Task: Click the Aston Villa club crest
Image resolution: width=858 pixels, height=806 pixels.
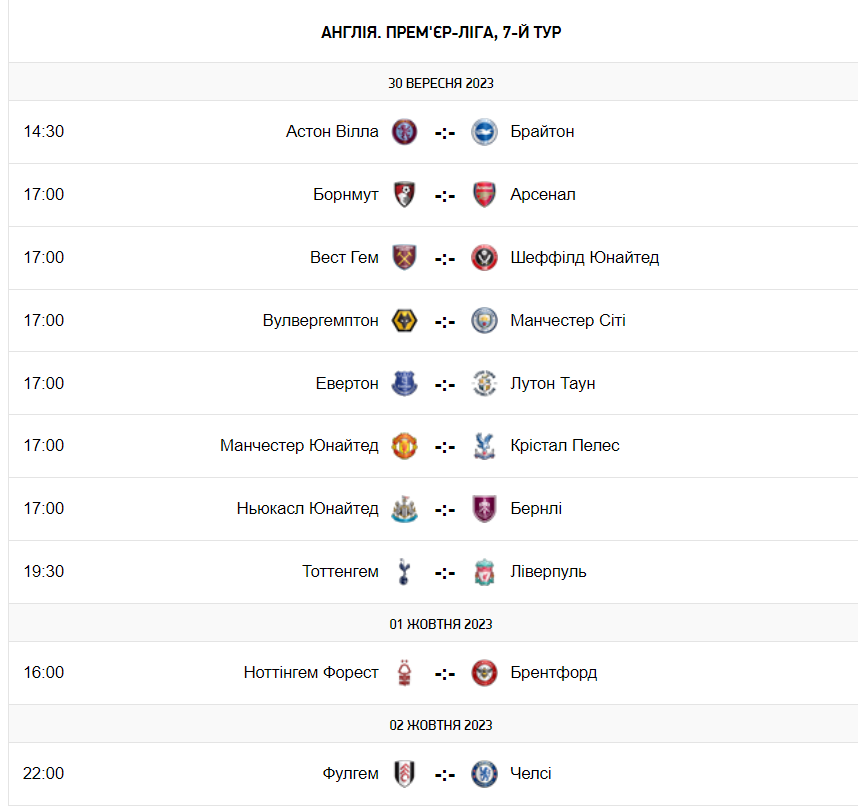Action: click(405, 132)
